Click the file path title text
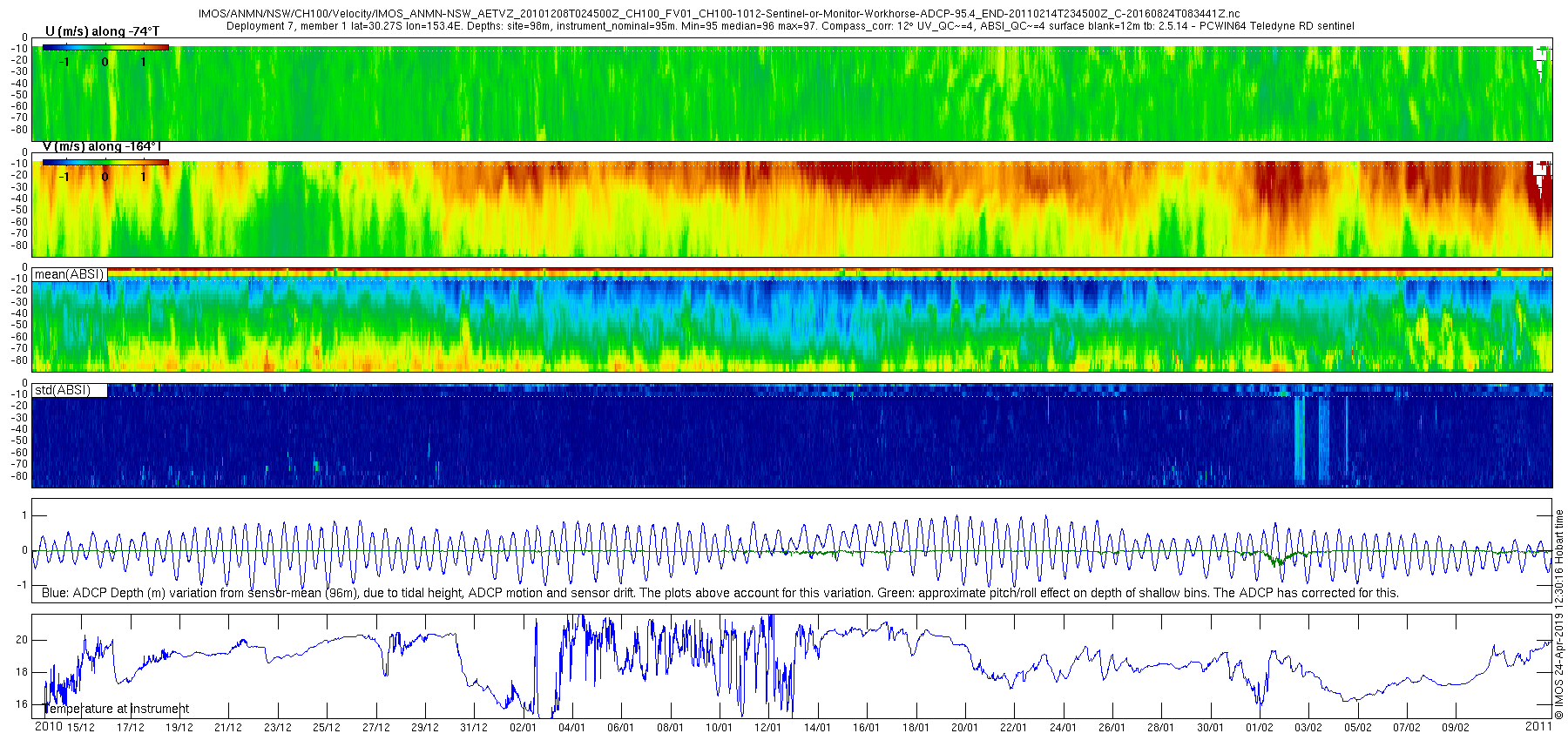This screenshot has width=1568, height=740. click(x=720, y=15)
